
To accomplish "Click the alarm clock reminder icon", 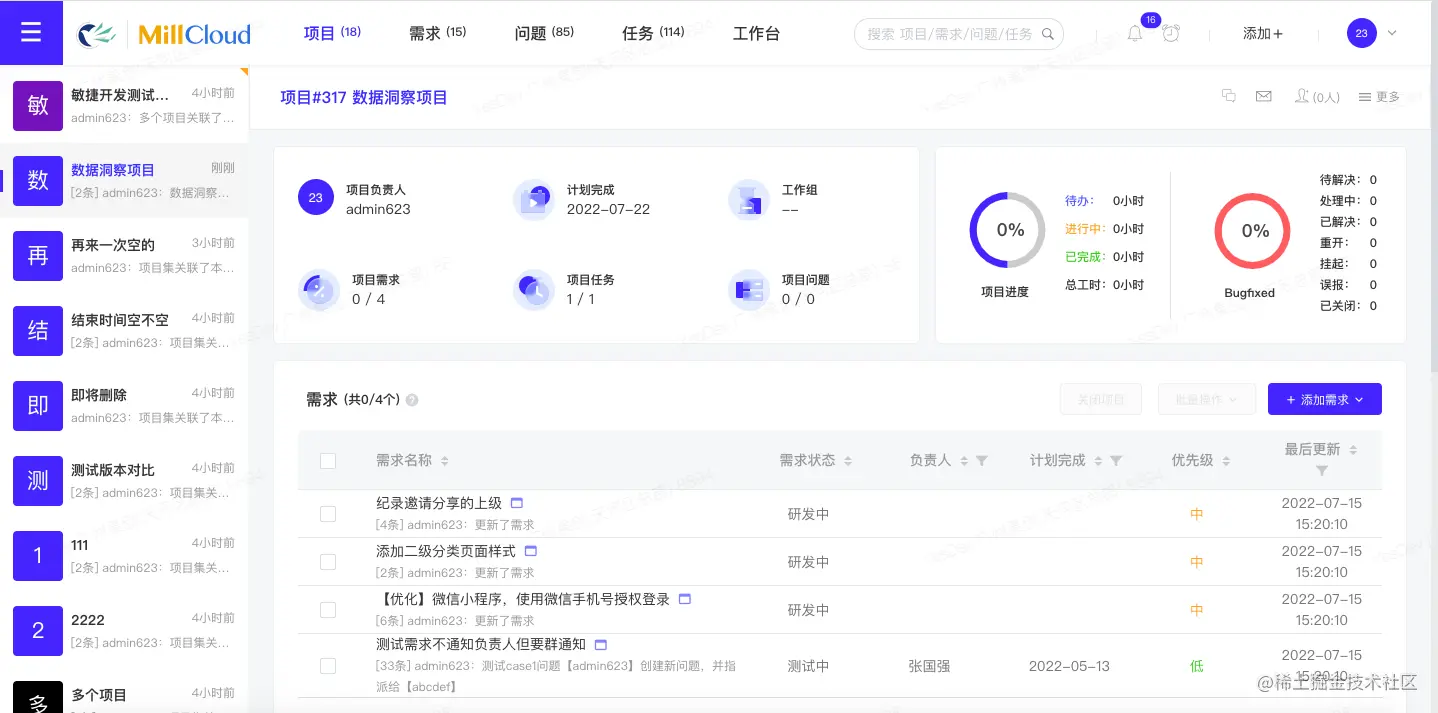I will [1170, 33].
